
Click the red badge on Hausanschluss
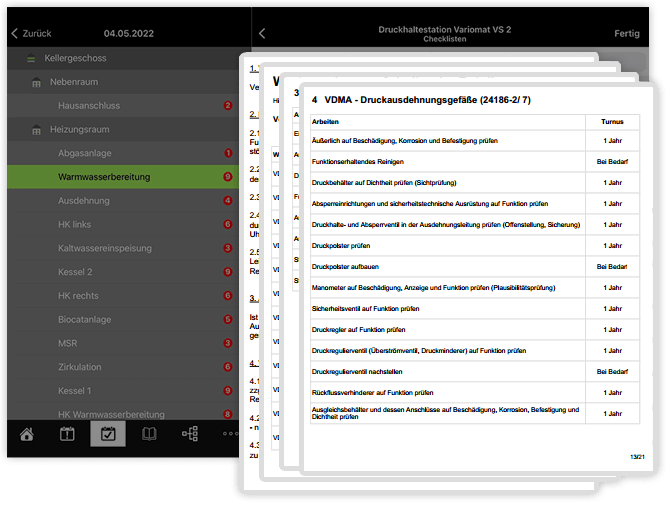(228, 106)
